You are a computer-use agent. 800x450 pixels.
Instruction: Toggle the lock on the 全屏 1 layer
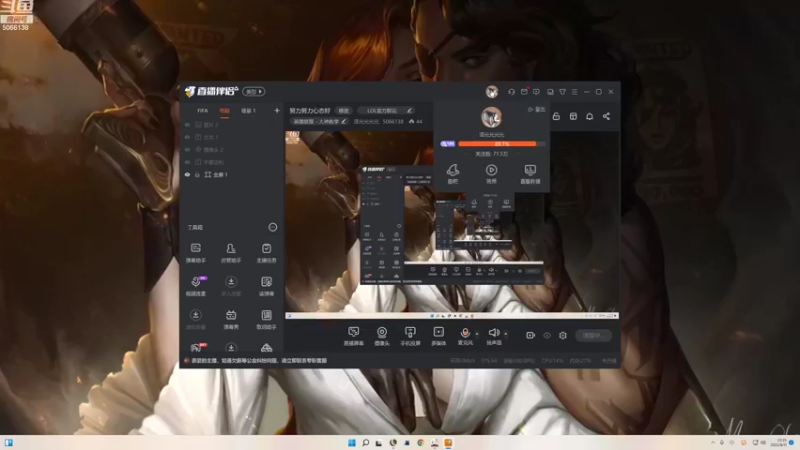point(197,174)
